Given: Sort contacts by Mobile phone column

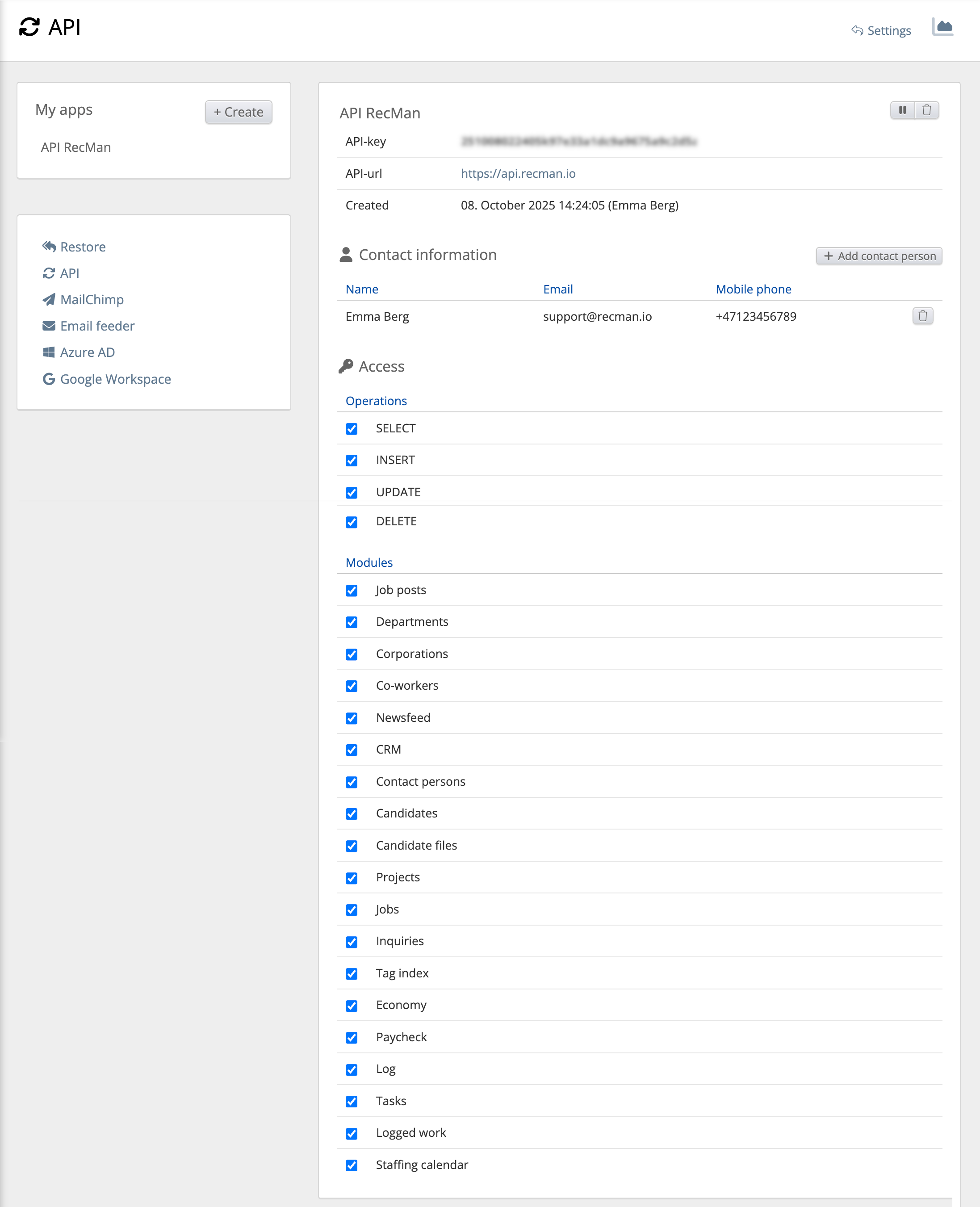Looking at the screenshot, I should pyautogui.click(x=753, y=289).
